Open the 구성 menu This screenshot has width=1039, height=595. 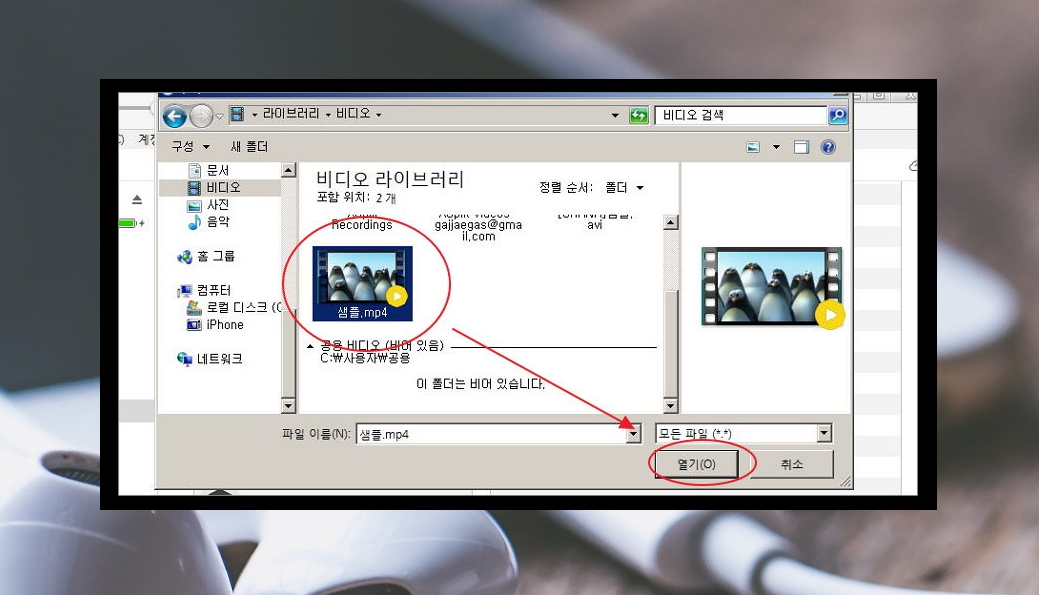(190, 146)
